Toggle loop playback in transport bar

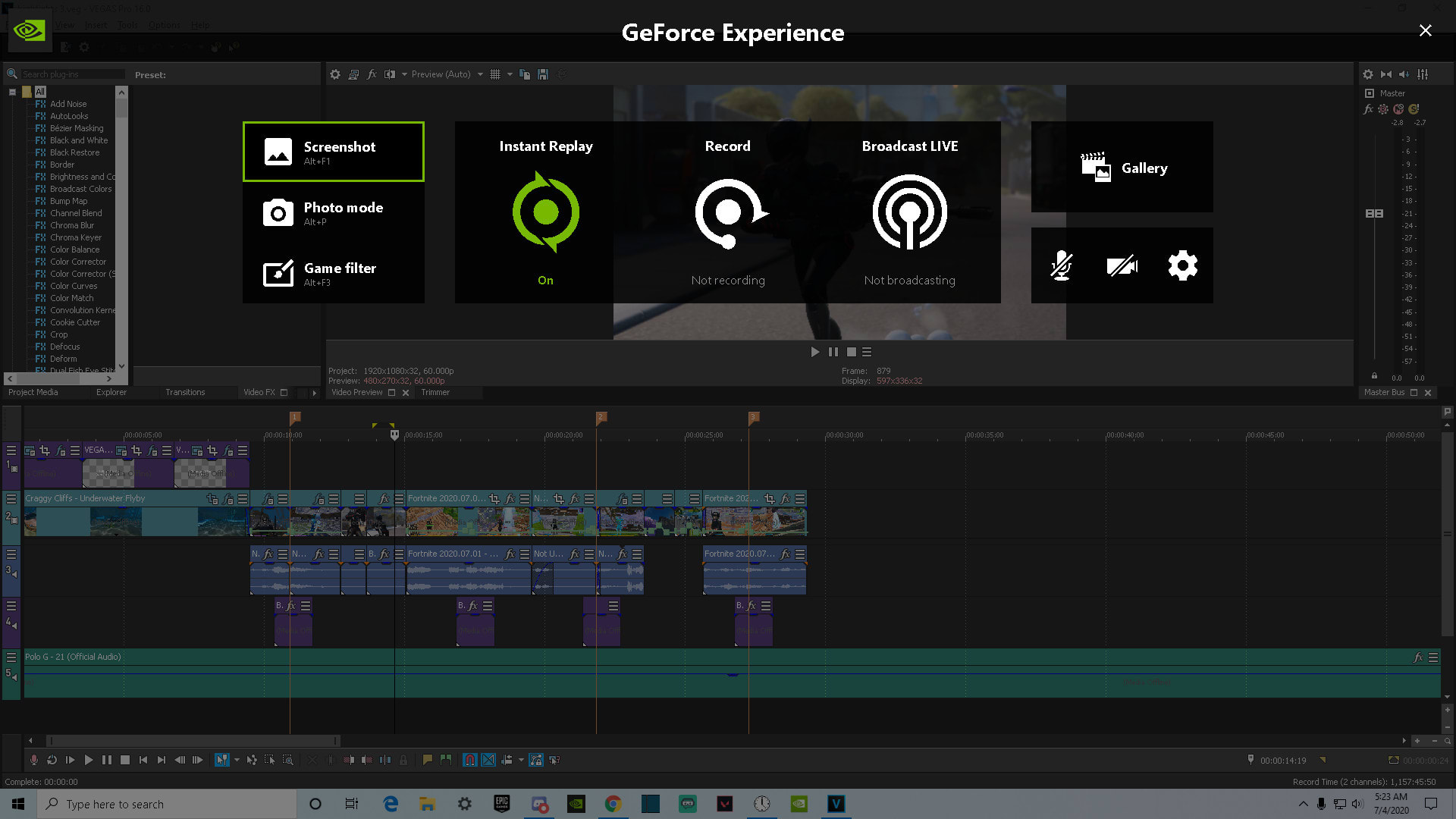tap(52, 760)
